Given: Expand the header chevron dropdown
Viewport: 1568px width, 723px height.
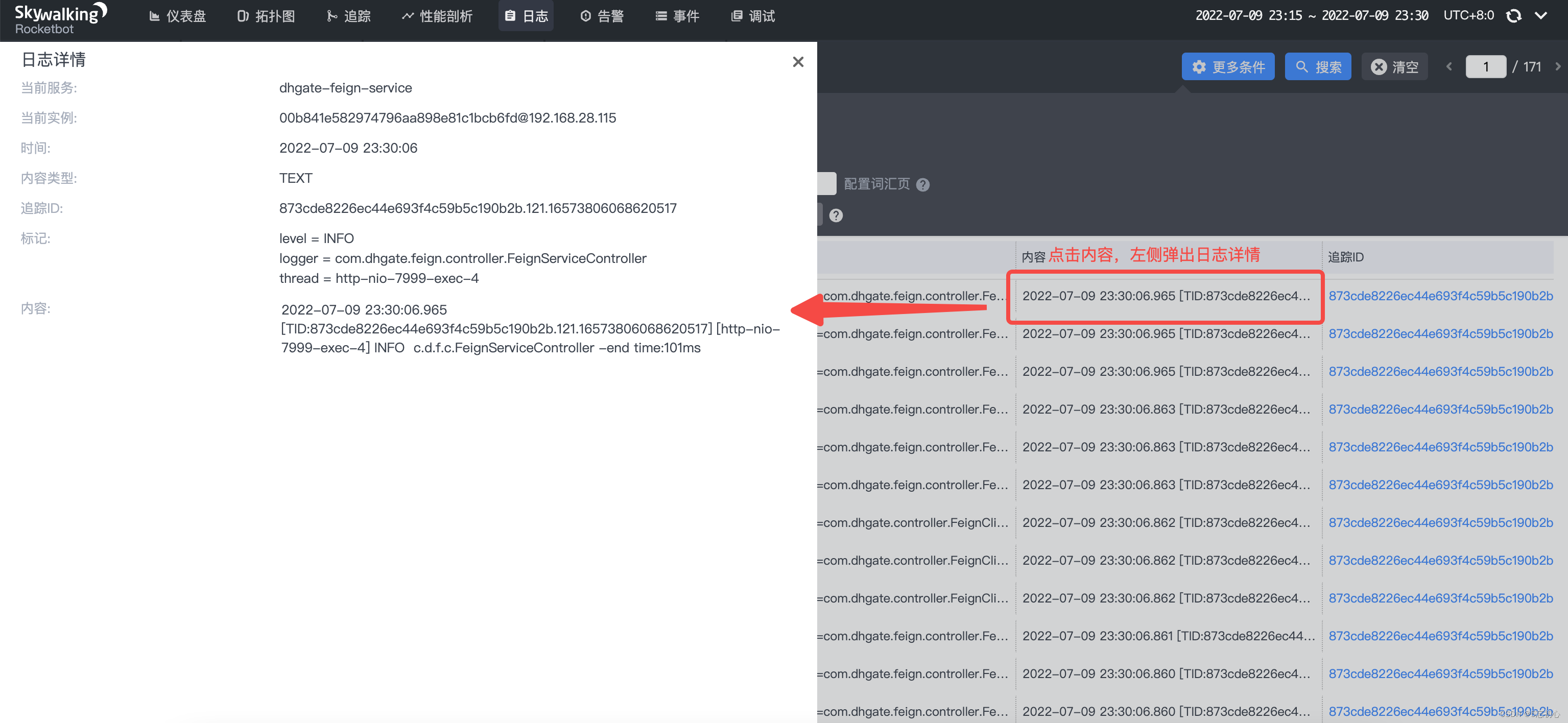Looking at the screenshot, I should 1540,16.
